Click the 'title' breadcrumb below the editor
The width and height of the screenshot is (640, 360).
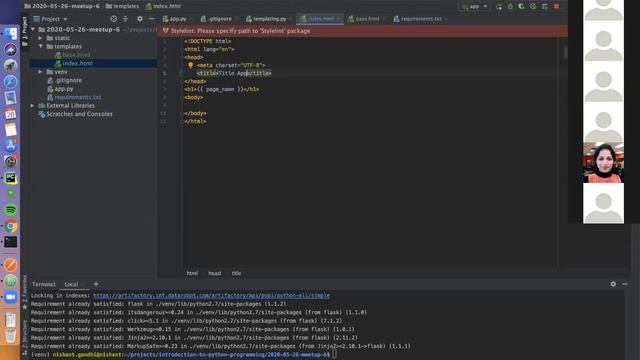click(236, 273)
